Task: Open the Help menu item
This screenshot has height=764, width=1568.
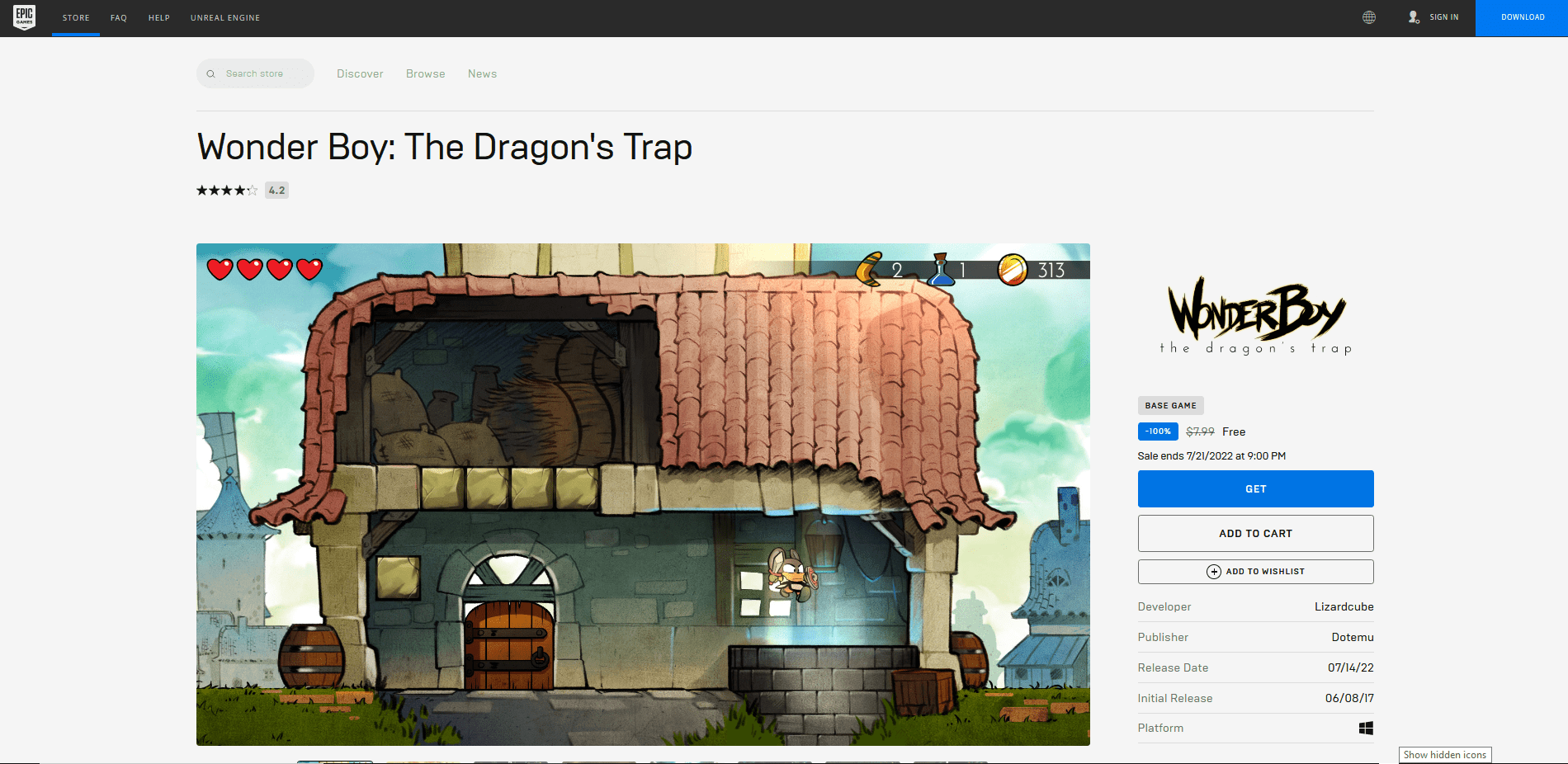Action: pyautogui.click(x=159, y=18)
